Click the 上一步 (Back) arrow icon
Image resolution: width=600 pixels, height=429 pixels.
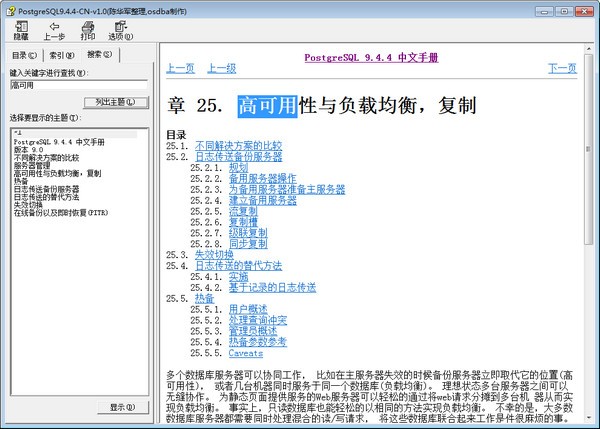tap(54, 27)
